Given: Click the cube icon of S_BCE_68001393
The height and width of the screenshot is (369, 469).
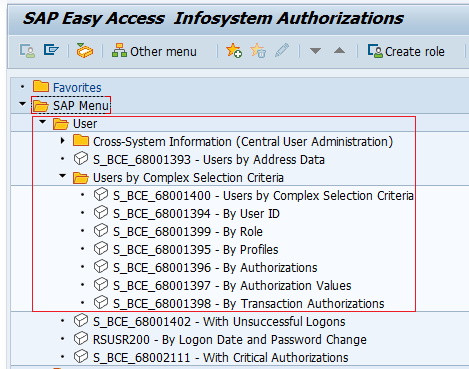Looking at the screenshot, I should [x=81, y=159].
